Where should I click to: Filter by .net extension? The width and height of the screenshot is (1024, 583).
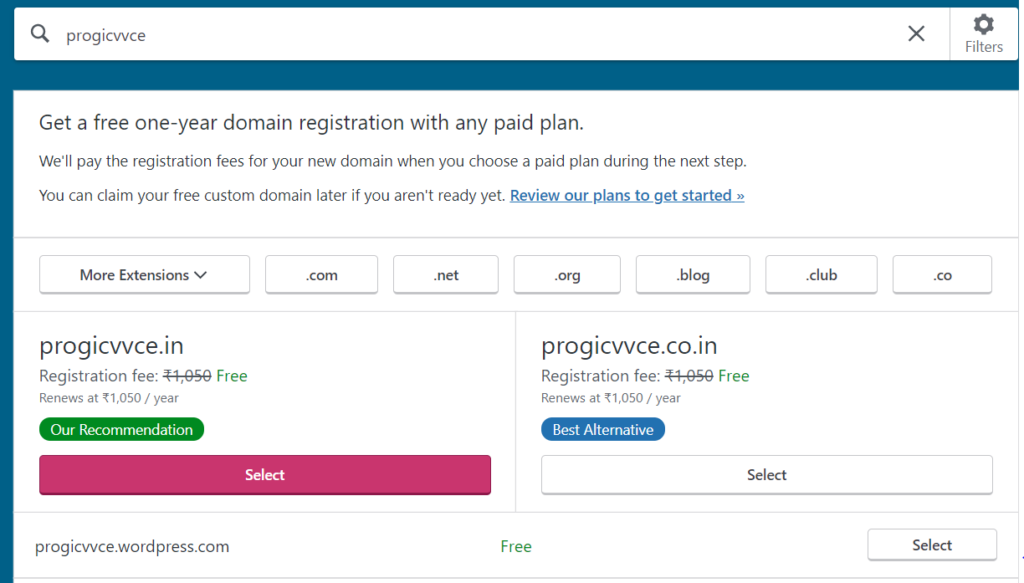445,275
